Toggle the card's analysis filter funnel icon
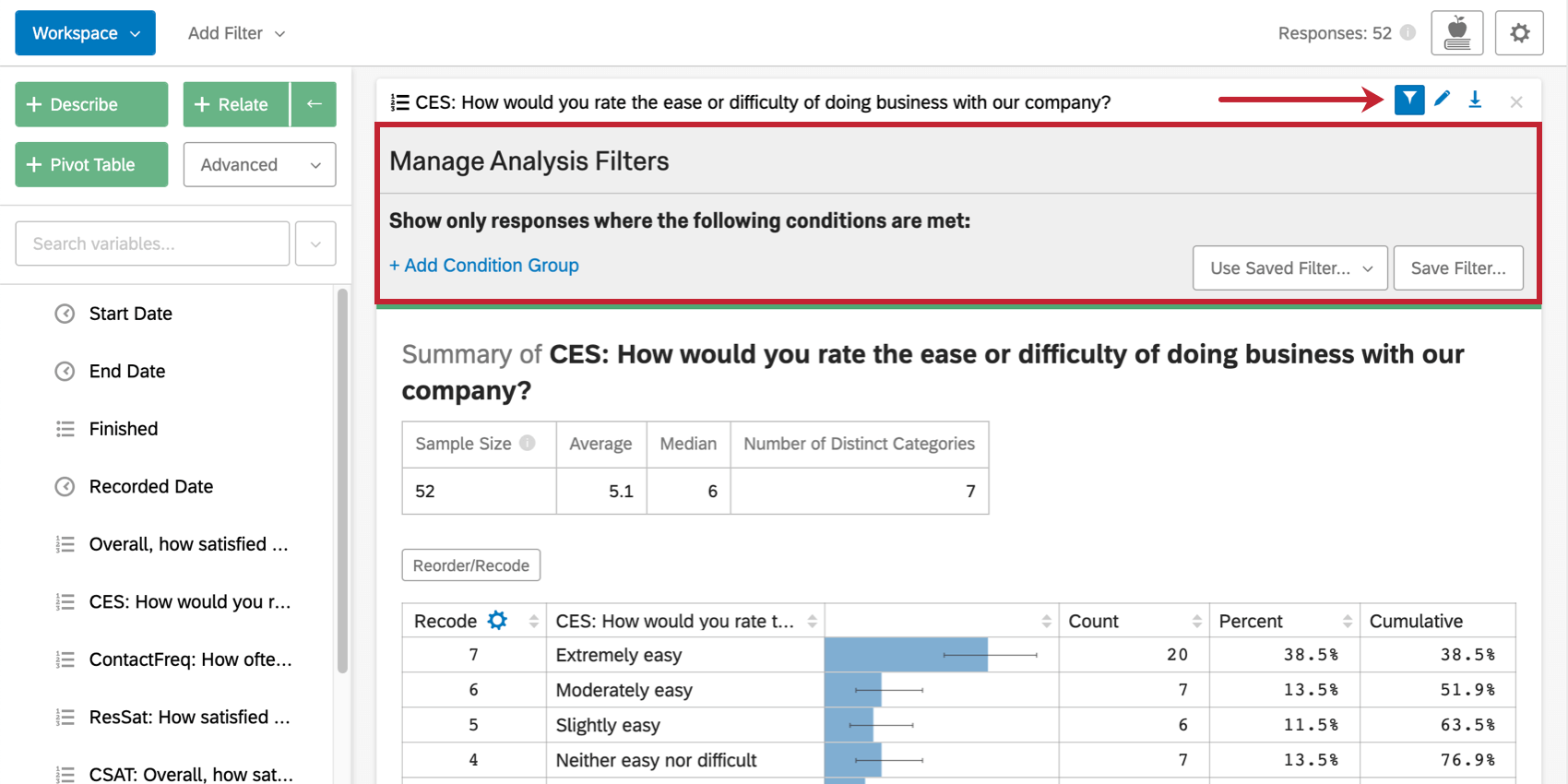 (x=1409, y=100)
